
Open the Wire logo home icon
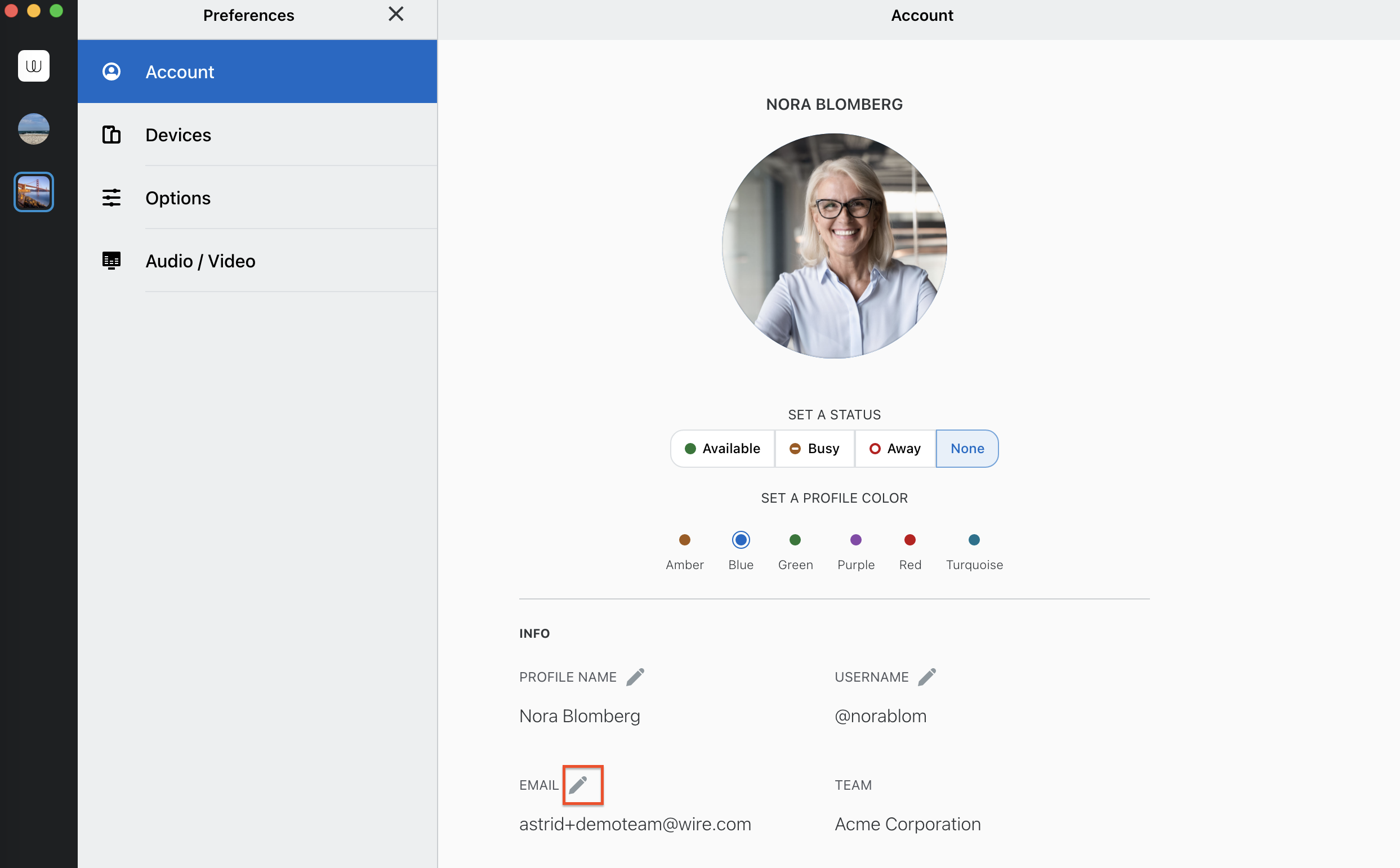pyautogui.click(x=33, y=66)
